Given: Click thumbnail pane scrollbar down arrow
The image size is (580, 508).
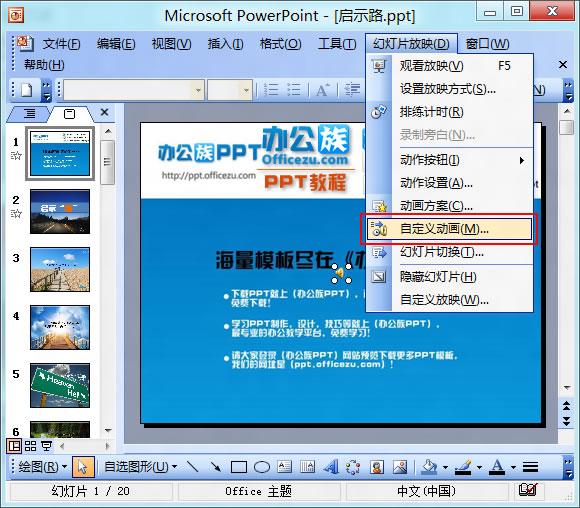Looking at the screenshot, I should point(108,430).
